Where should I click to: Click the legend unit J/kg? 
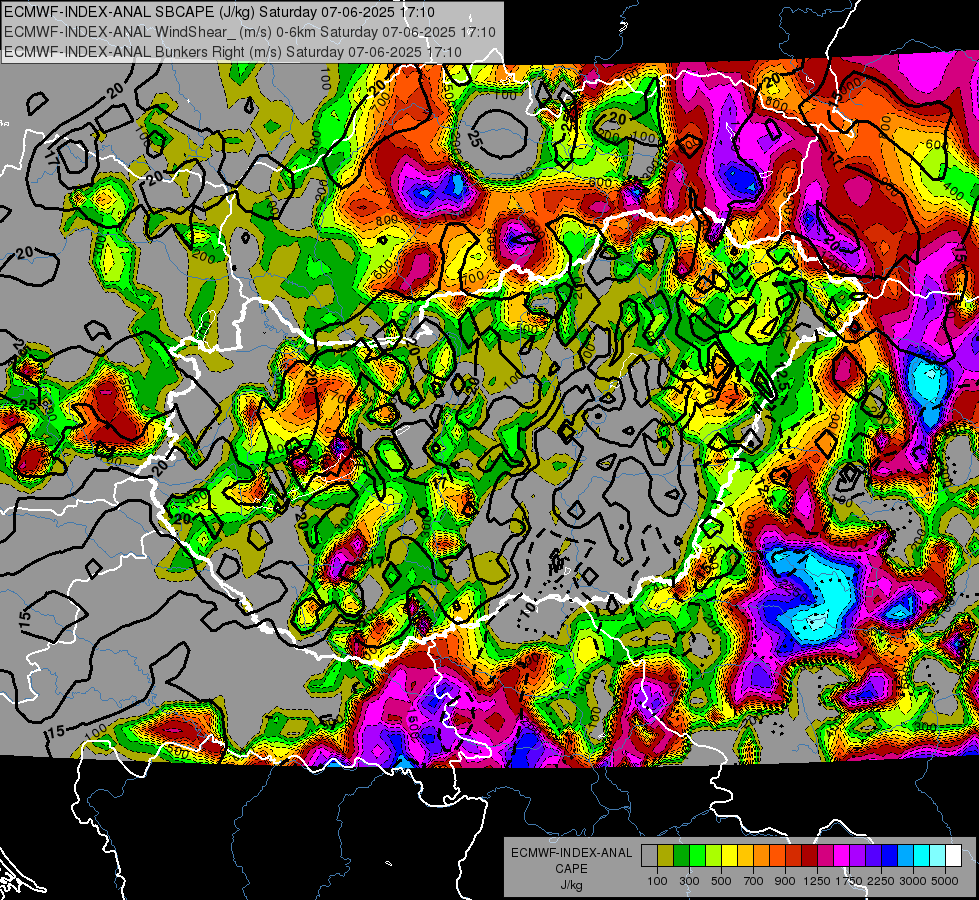pyautogui.click(x=571, y=885)
